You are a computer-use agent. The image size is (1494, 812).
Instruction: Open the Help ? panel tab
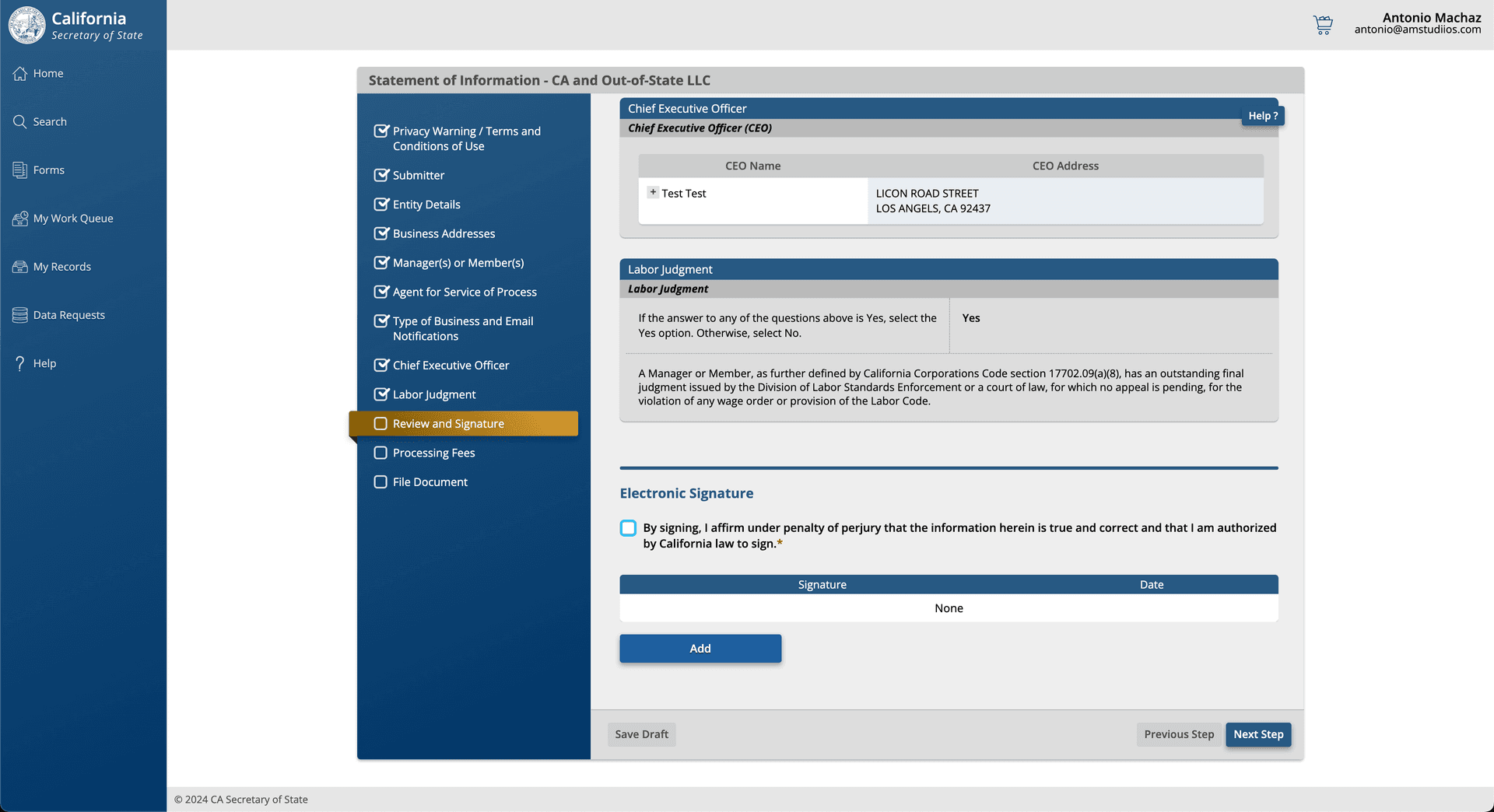[1262, 116]
